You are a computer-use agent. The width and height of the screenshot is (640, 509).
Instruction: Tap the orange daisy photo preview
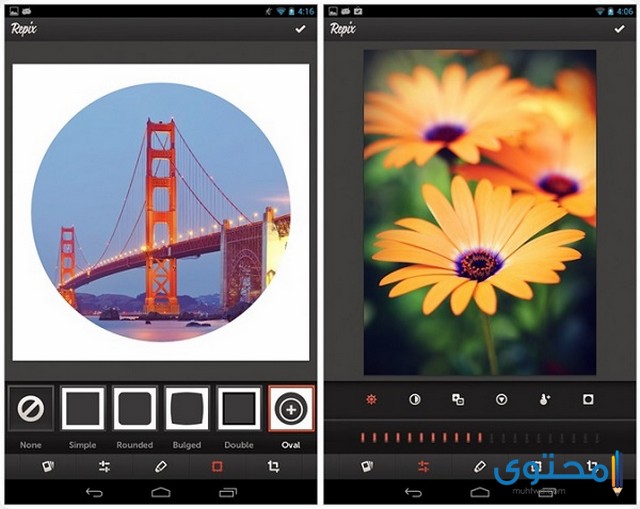480,212
